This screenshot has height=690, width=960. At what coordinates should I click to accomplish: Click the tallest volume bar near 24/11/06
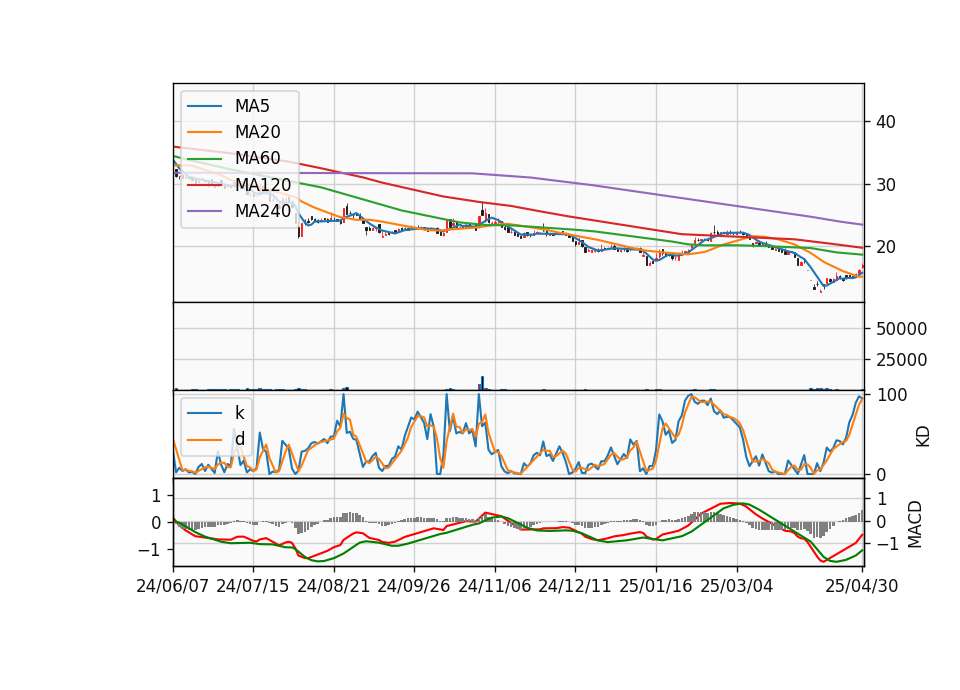[x=482, y=383]
